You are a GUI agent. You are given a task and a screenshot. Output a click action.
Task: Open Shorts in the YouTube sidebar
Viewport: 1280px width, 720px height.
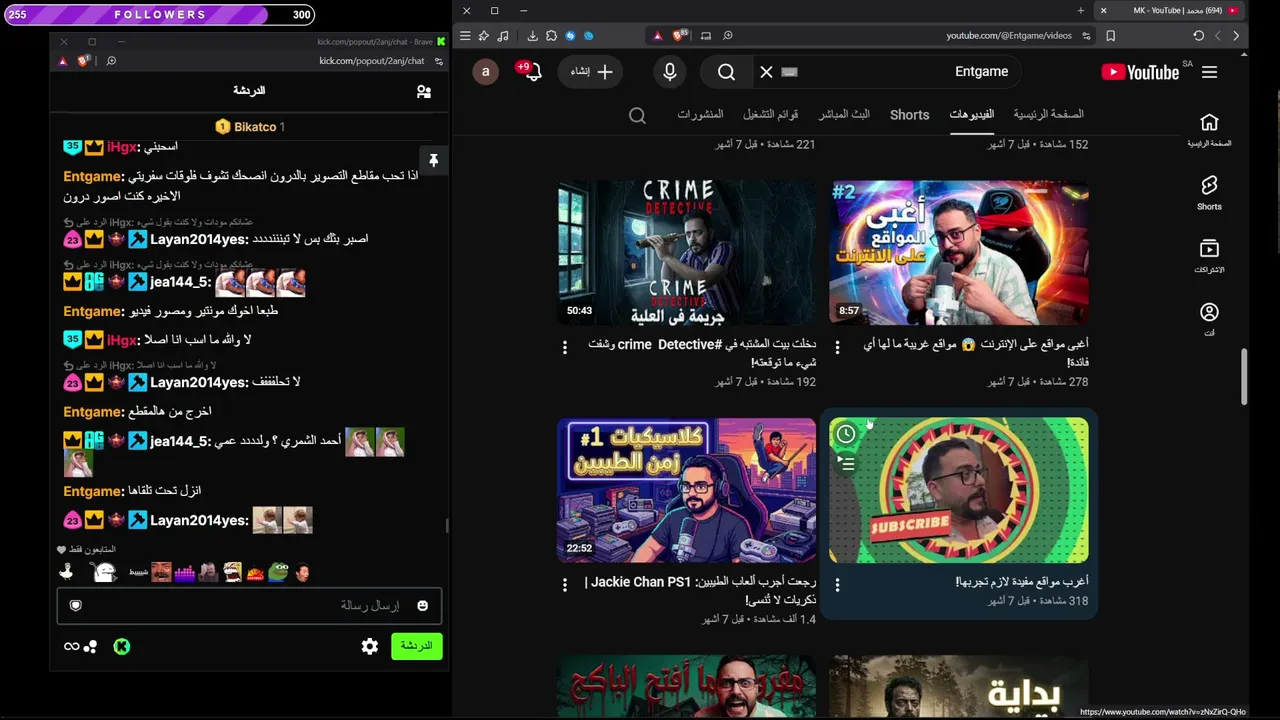(1209, 192)
